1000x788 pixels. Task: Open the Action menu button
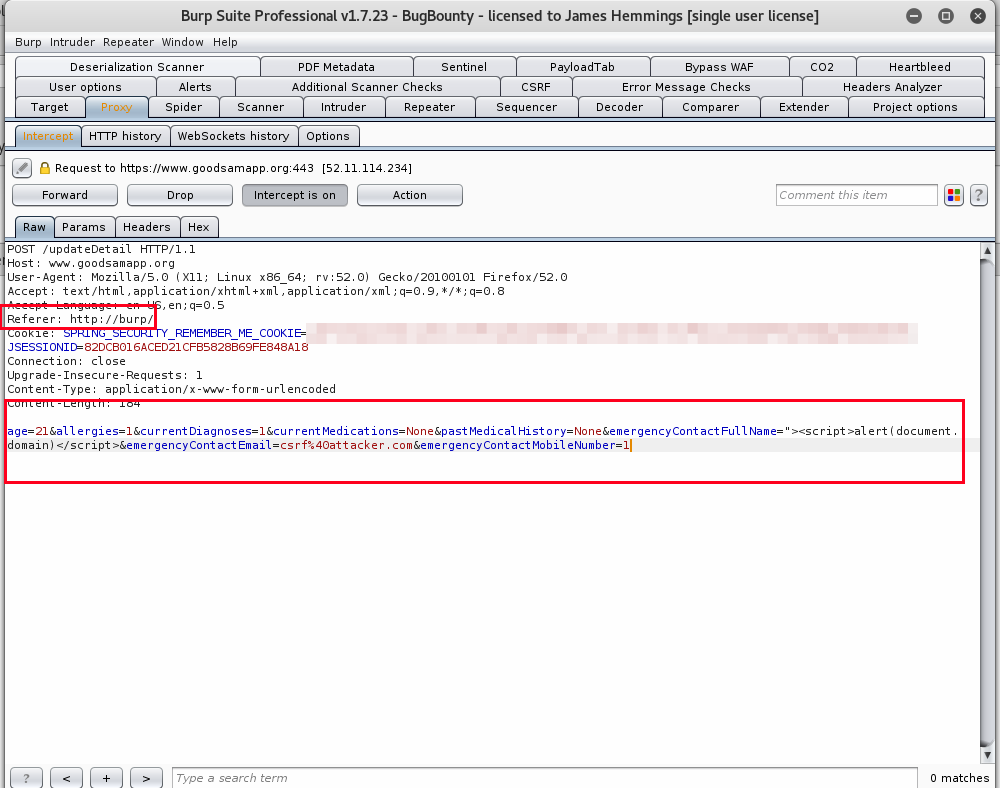point(409,195)
